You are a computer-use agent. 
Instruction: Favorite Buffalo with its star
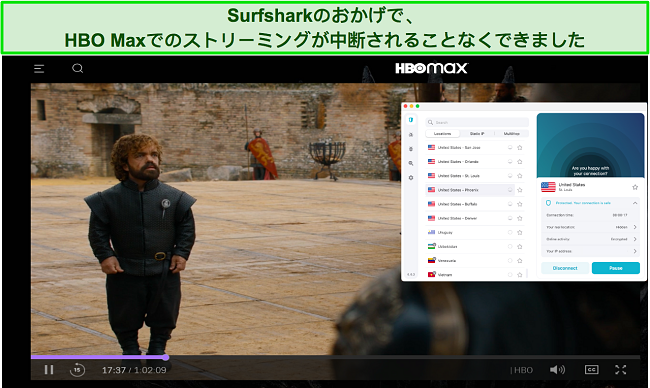click(520, 204)
